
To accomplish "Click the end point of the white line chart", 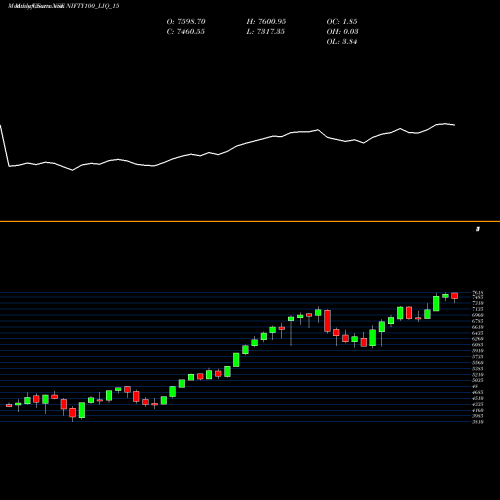I will pos(455,125).
